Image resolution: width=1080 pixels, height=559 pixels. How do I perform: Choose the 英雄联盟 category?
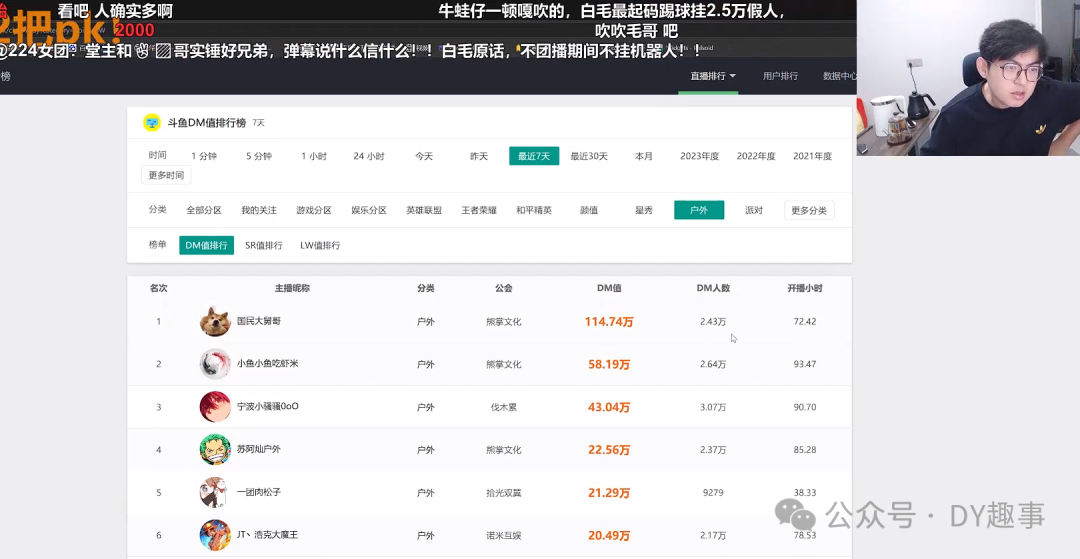click(424, 210)
